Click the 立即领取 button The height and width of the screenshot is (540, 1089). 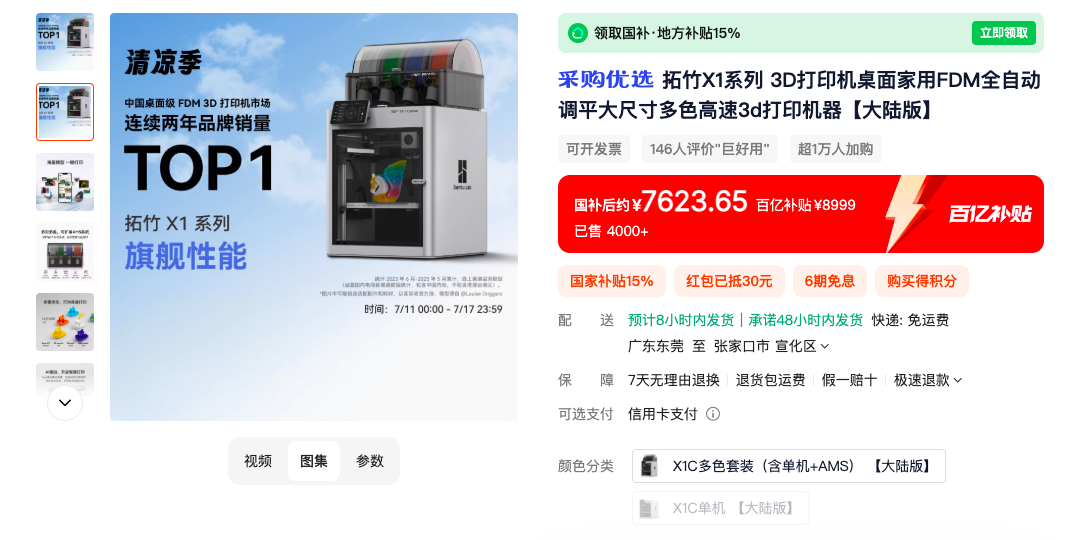(1004, 33)
